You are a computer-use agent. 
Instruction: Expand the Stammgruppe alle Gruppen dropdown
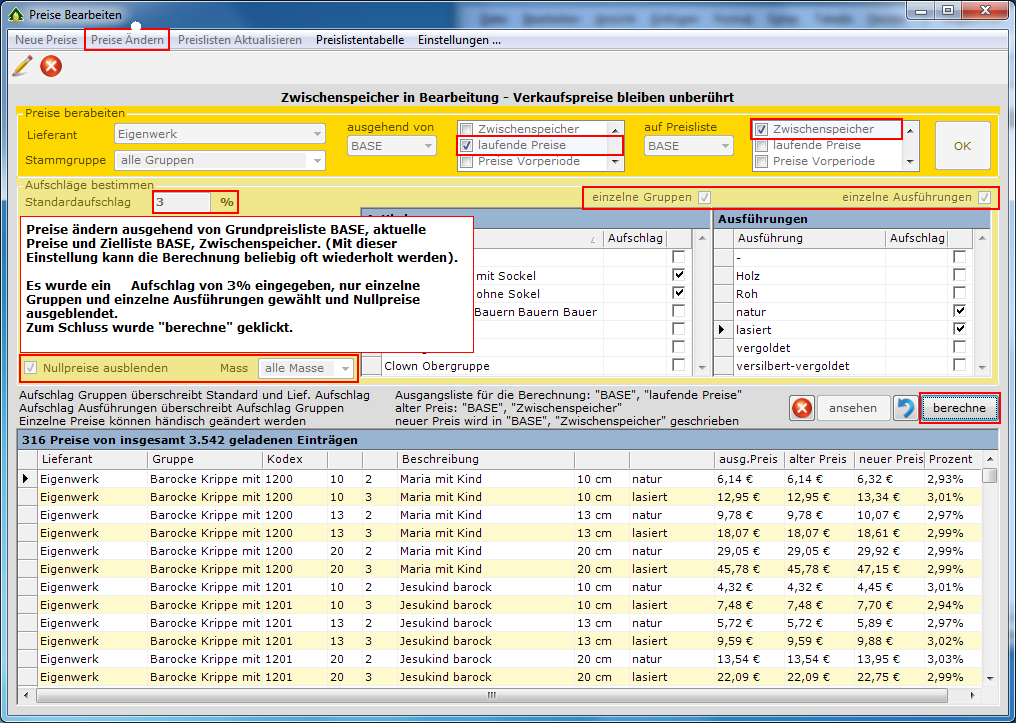318,160
